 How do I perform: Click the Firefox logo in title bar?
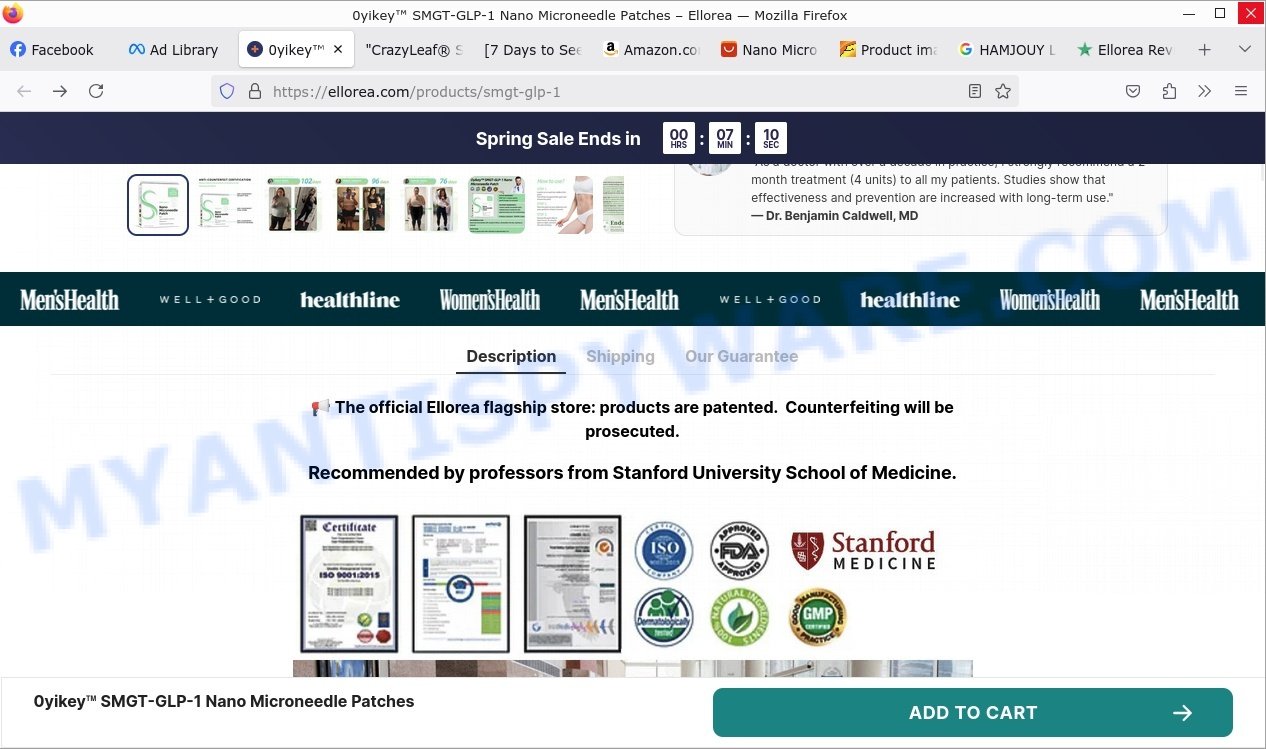pos(13,14)
